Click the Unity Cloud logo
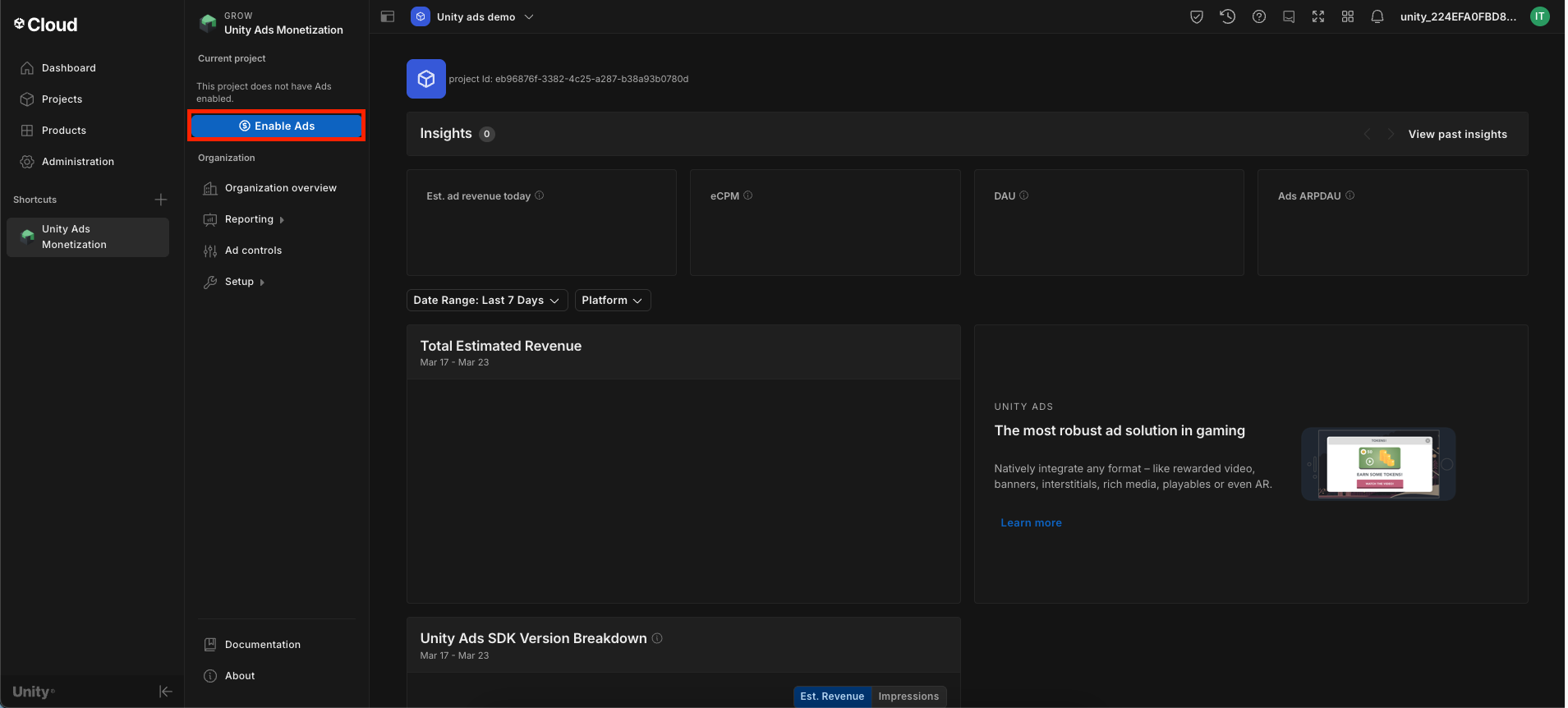Viewport: 1568px width, 708px height. coord(45,25)
